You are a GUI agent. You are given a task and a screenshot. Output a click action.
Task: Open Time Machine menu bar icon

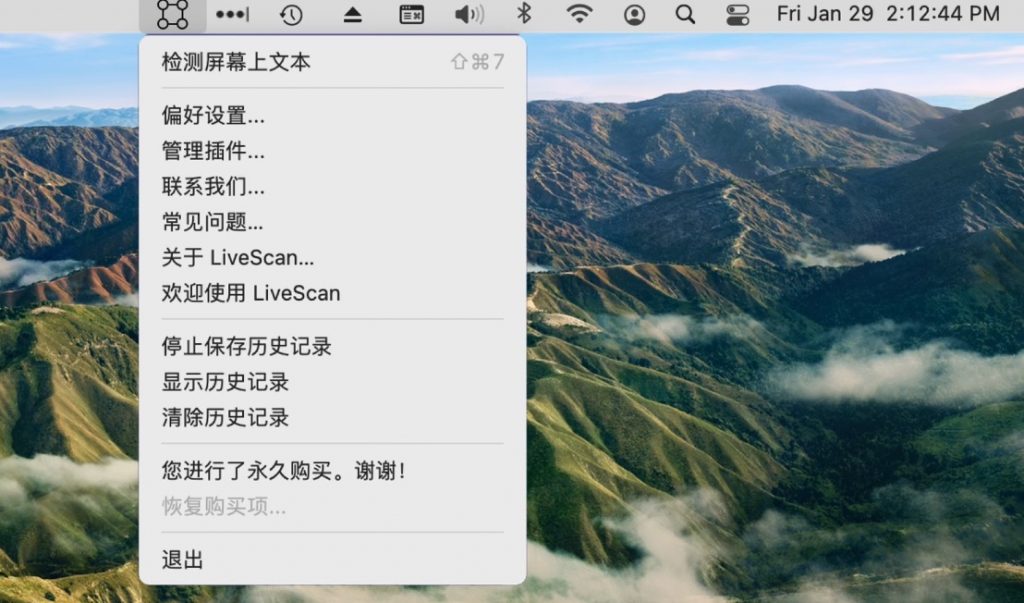291,14
